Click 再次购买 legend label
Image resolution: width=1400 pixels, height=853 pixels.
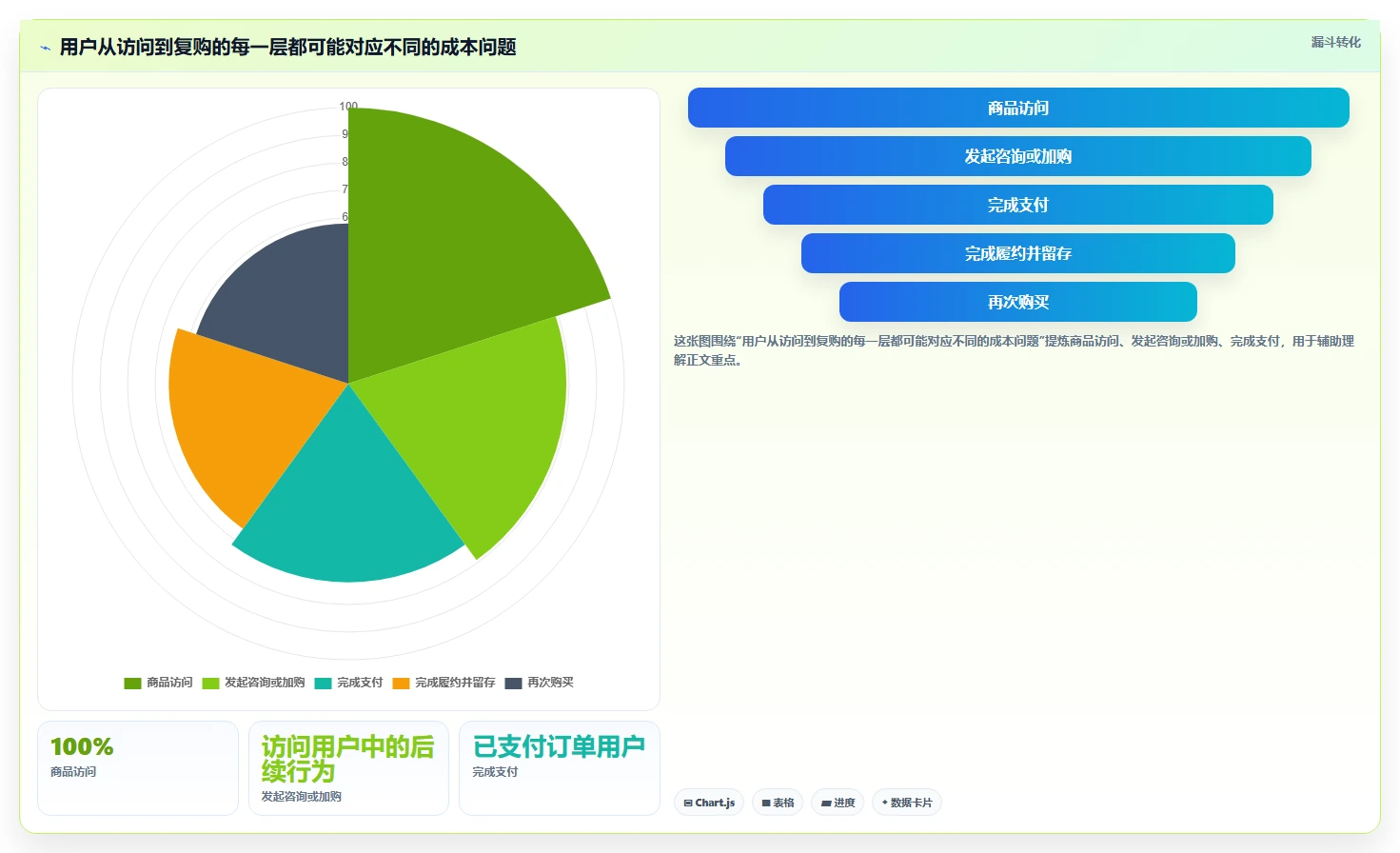pyautogui.click(x=550, y=683)
